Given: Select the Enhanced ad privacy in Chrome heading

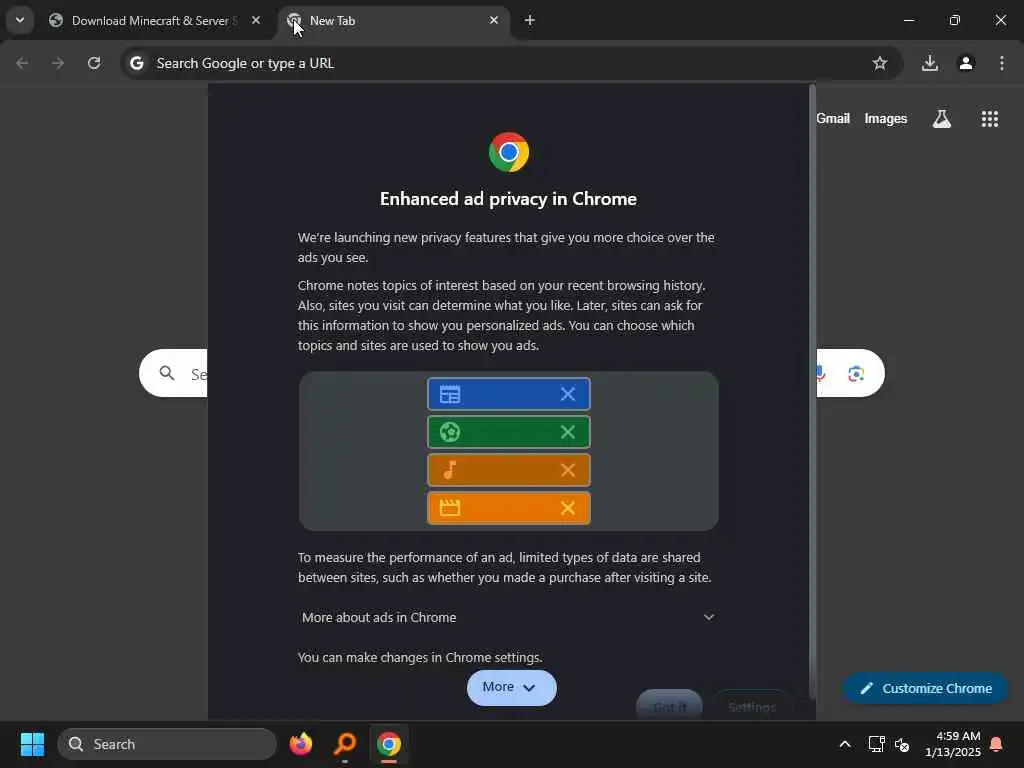Looking at the screenshot, I should 508,199.
